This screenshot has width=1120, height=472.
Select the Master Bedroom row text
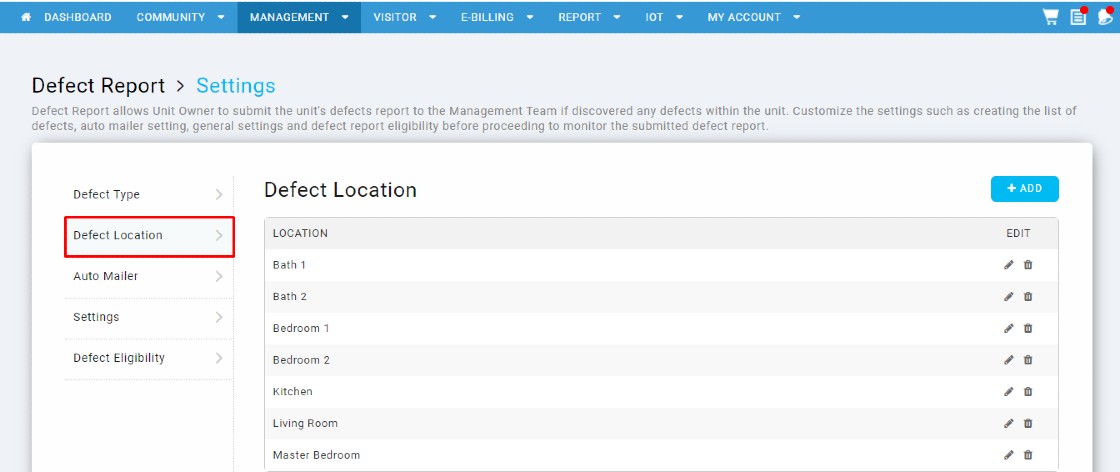point(316,455)
